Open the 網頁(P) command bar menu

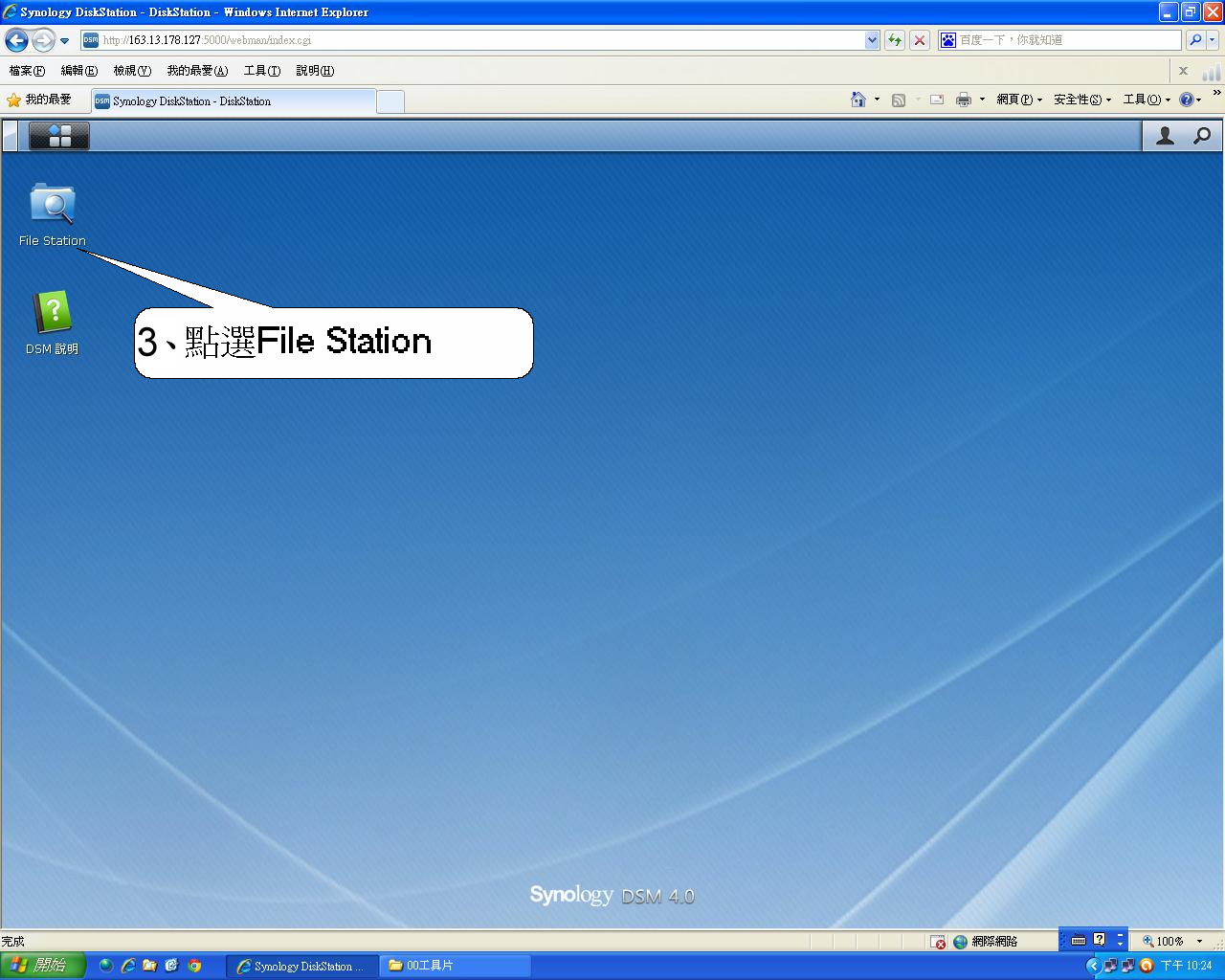point(1019,100)
